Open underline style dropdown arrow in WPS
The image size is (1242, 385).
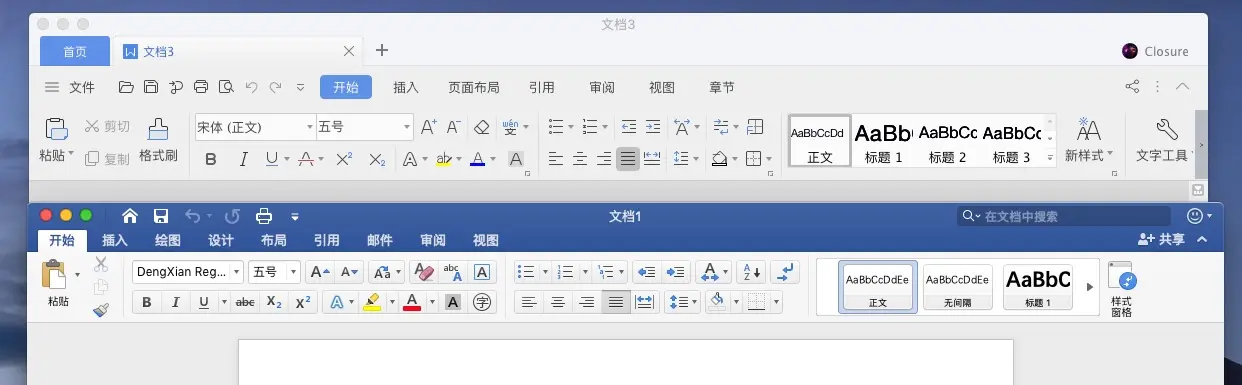click(286, 159)
